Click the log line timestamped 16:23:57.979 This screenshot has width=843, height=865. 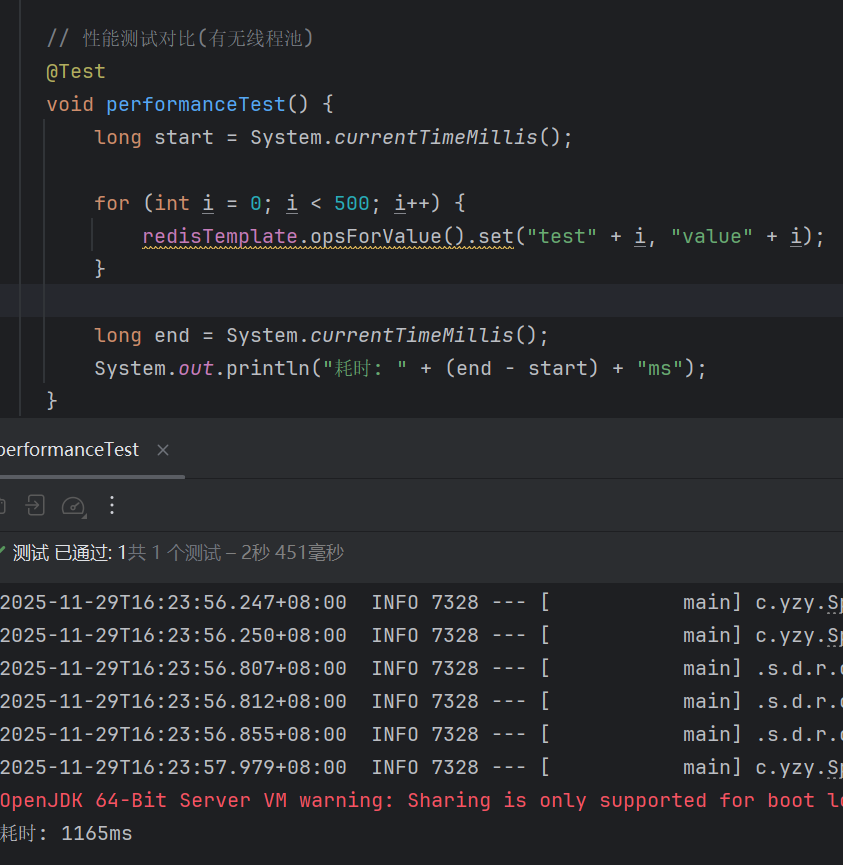(x=422, y=767)
